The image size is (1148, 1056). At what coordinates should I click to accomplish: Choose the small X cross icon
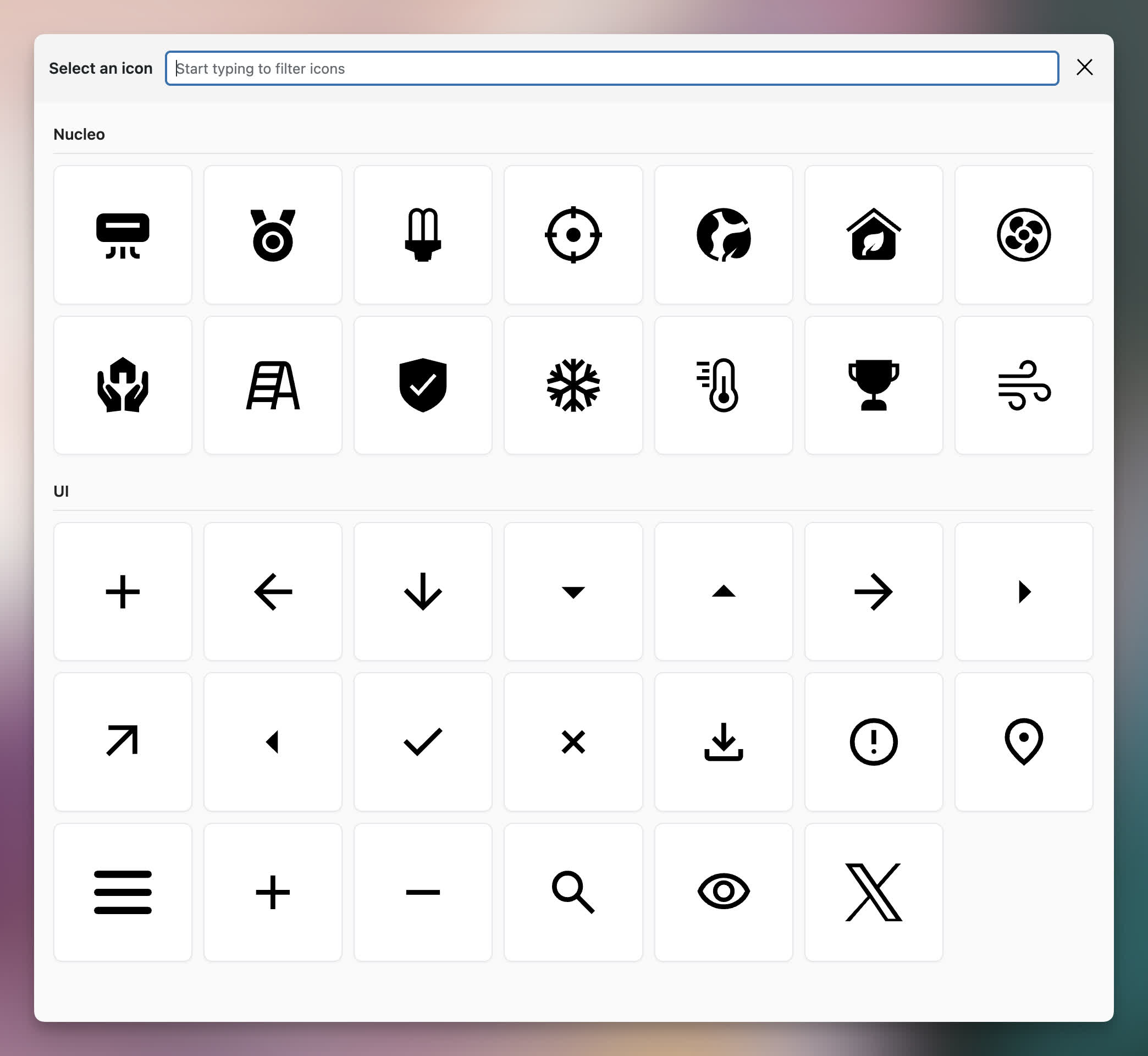573,742
